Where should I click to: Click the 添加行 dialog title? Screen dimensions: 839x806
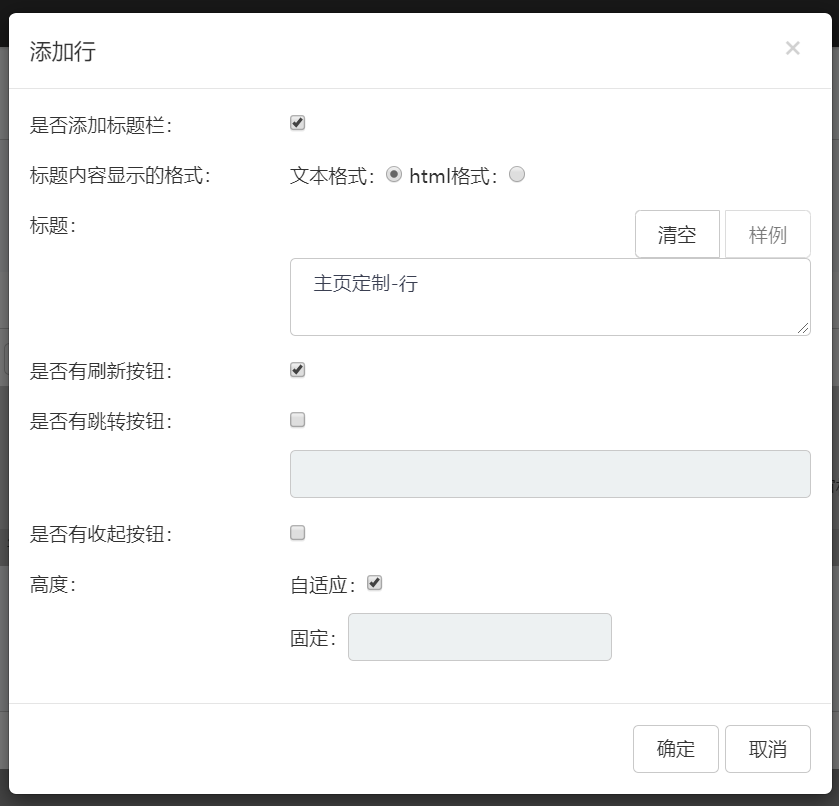(63, 52)
